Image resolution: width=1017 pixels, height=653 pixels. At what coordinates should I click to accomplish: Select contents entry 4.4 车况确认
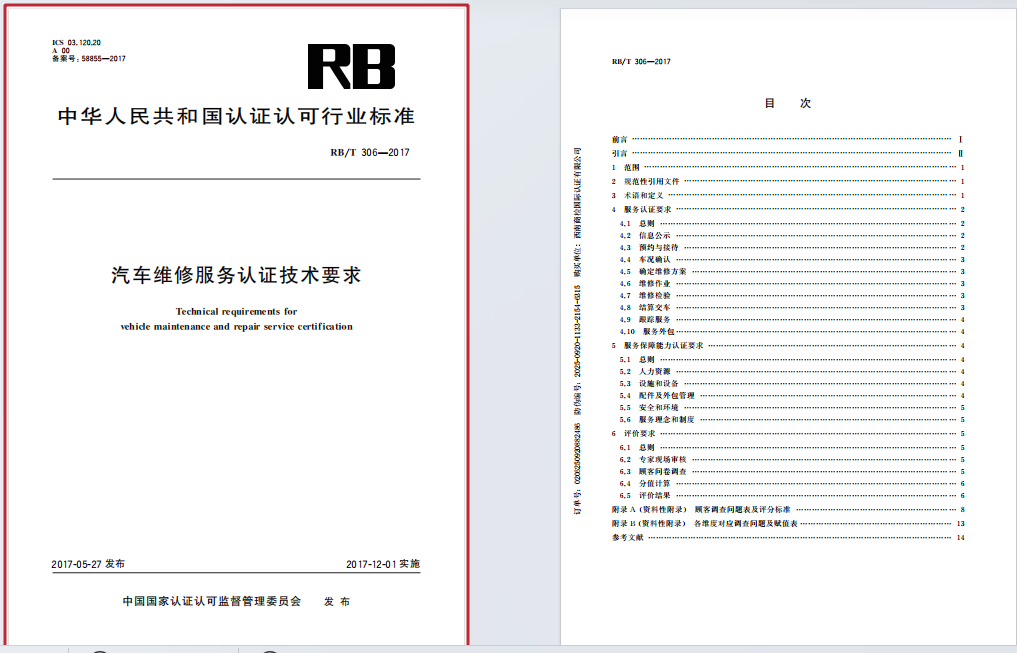click(x=791, y=259)
